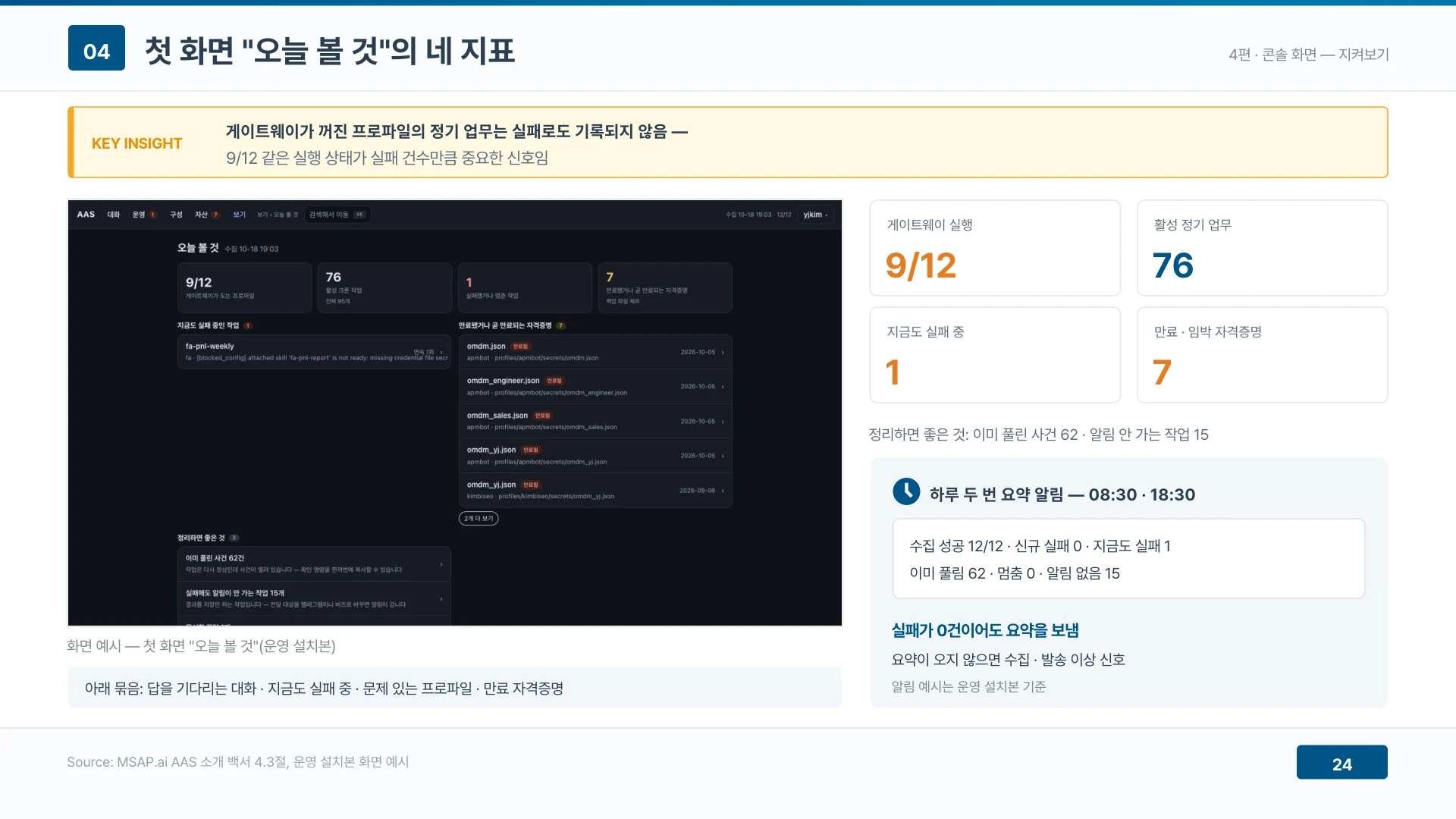Expand the 이미 풀린 사건 62건 row chevron
This screenshot has height=819, width=1456.
pos(441,564)
